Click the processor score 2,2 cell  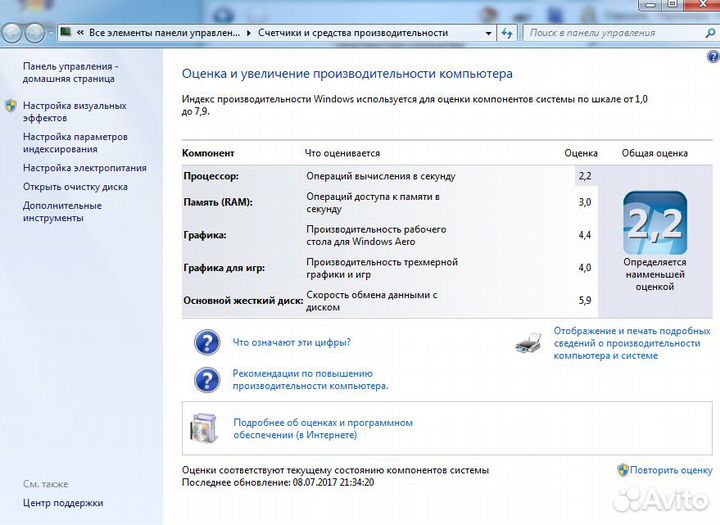coord(585,176)
